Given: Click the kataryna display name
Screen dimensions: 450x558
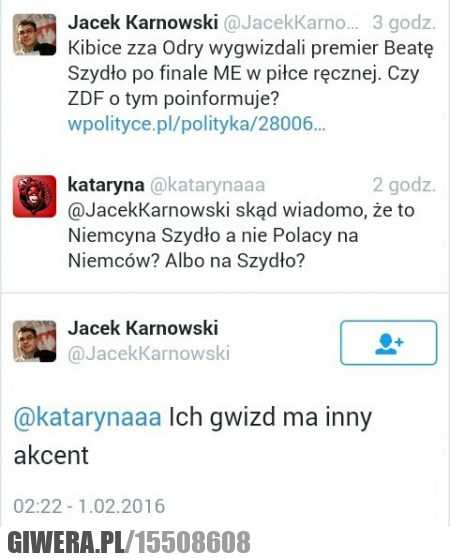Looking at the screenshot, I should click(x=106, y=185).
